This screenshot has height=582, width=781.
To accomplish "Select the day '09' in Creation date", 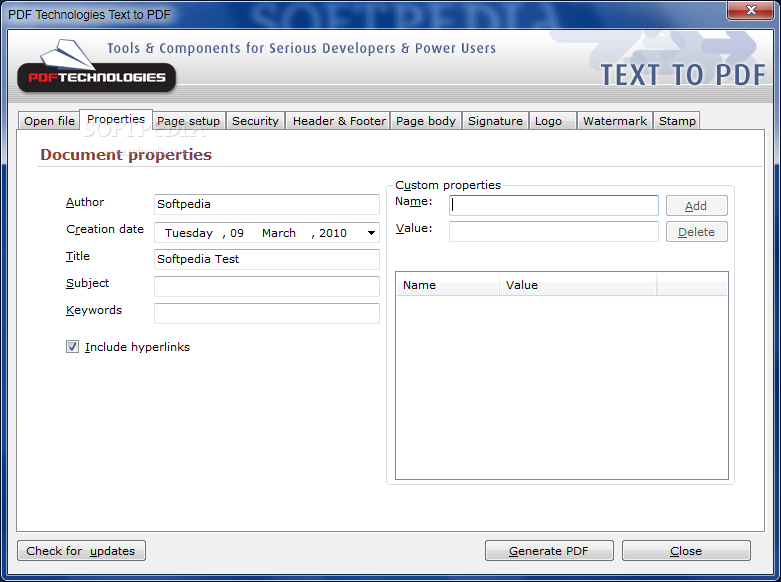I will click(237, 233).
